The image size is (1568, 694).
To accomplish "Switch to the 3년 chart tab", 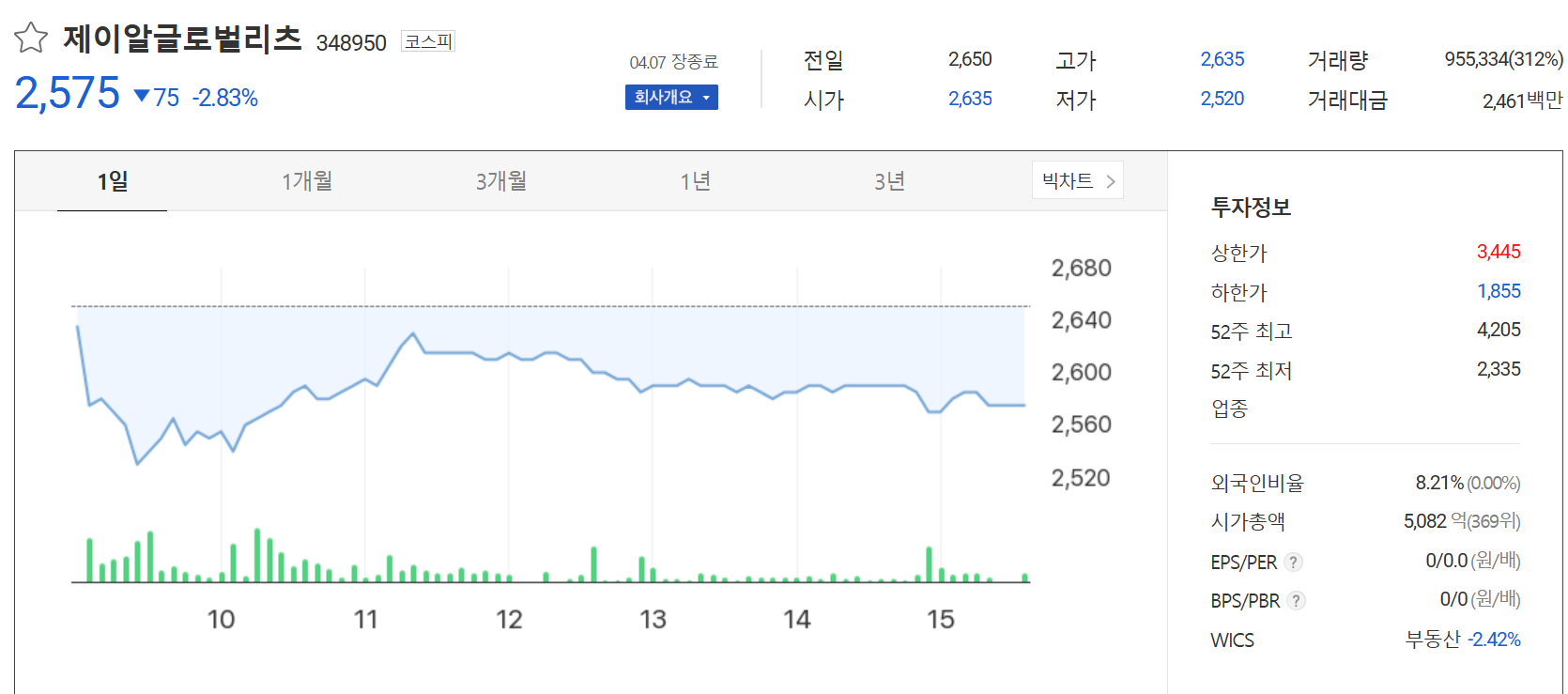I will tap(890, 181).
